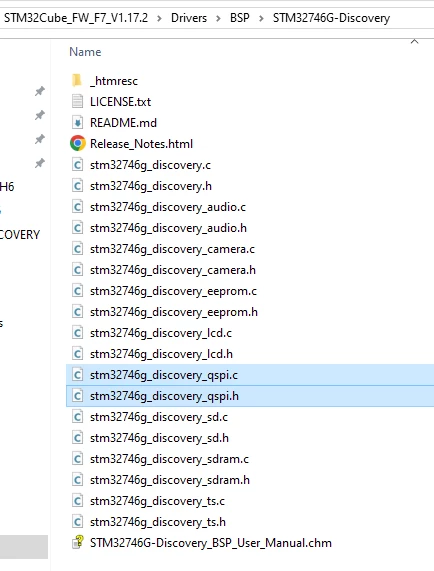The image size is (434, 571).
Task: Click the help icon of BSP_User_Manual.chm
Action: click(78, 542)
